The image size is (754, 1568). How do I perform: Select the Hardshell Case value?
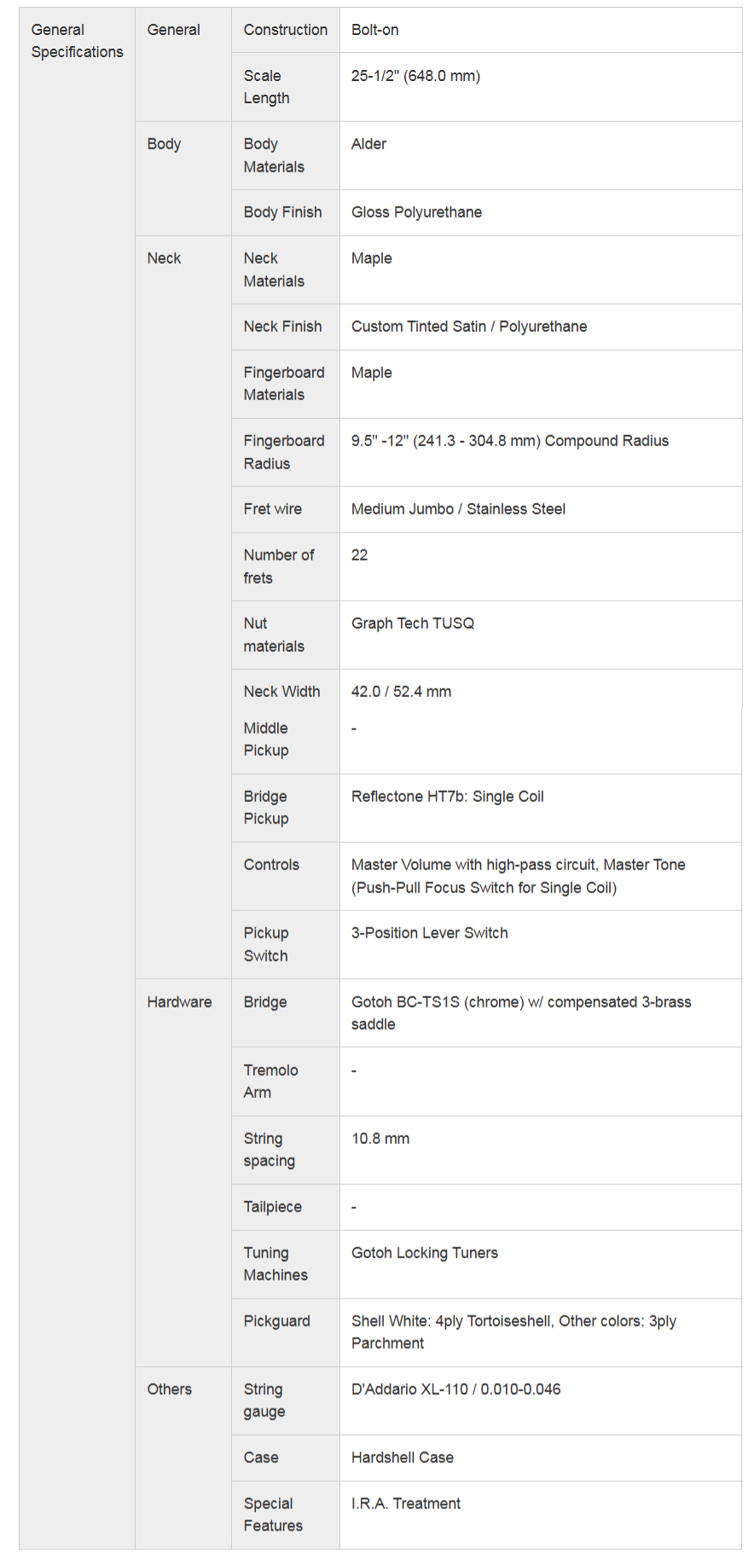pos(402,1458)
